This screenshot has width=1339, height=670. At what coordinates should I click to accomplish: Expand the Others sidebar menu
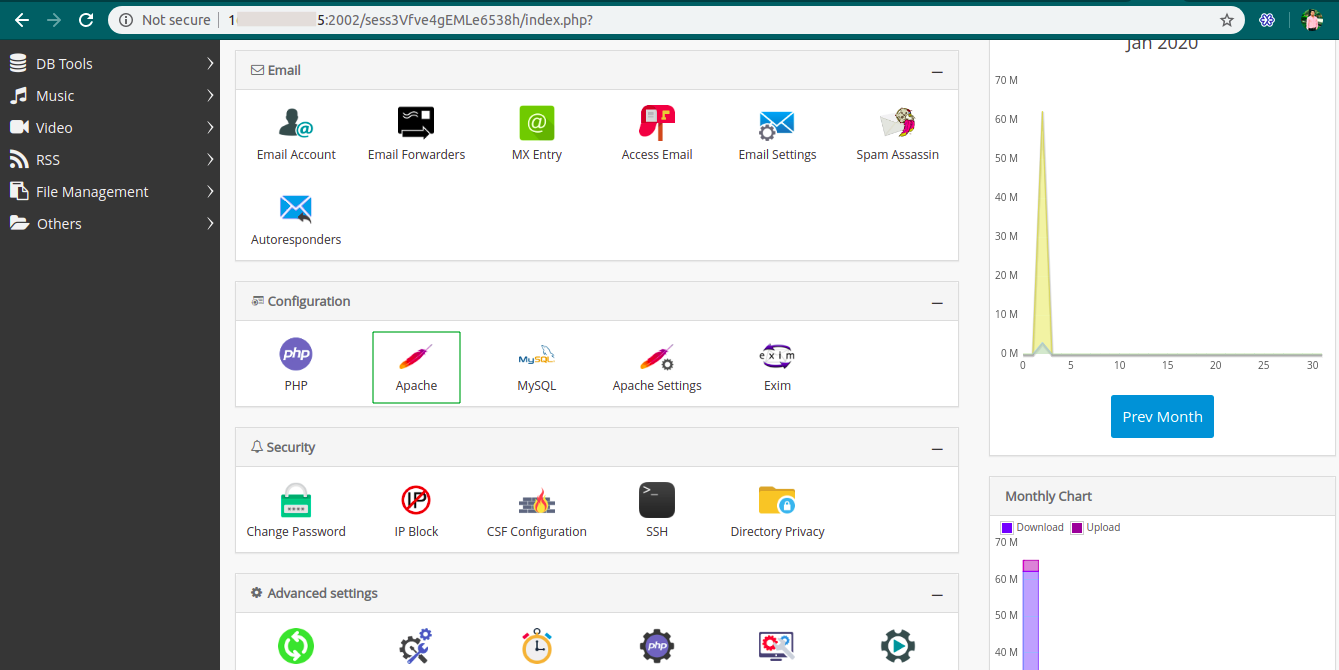coord(110,223)
